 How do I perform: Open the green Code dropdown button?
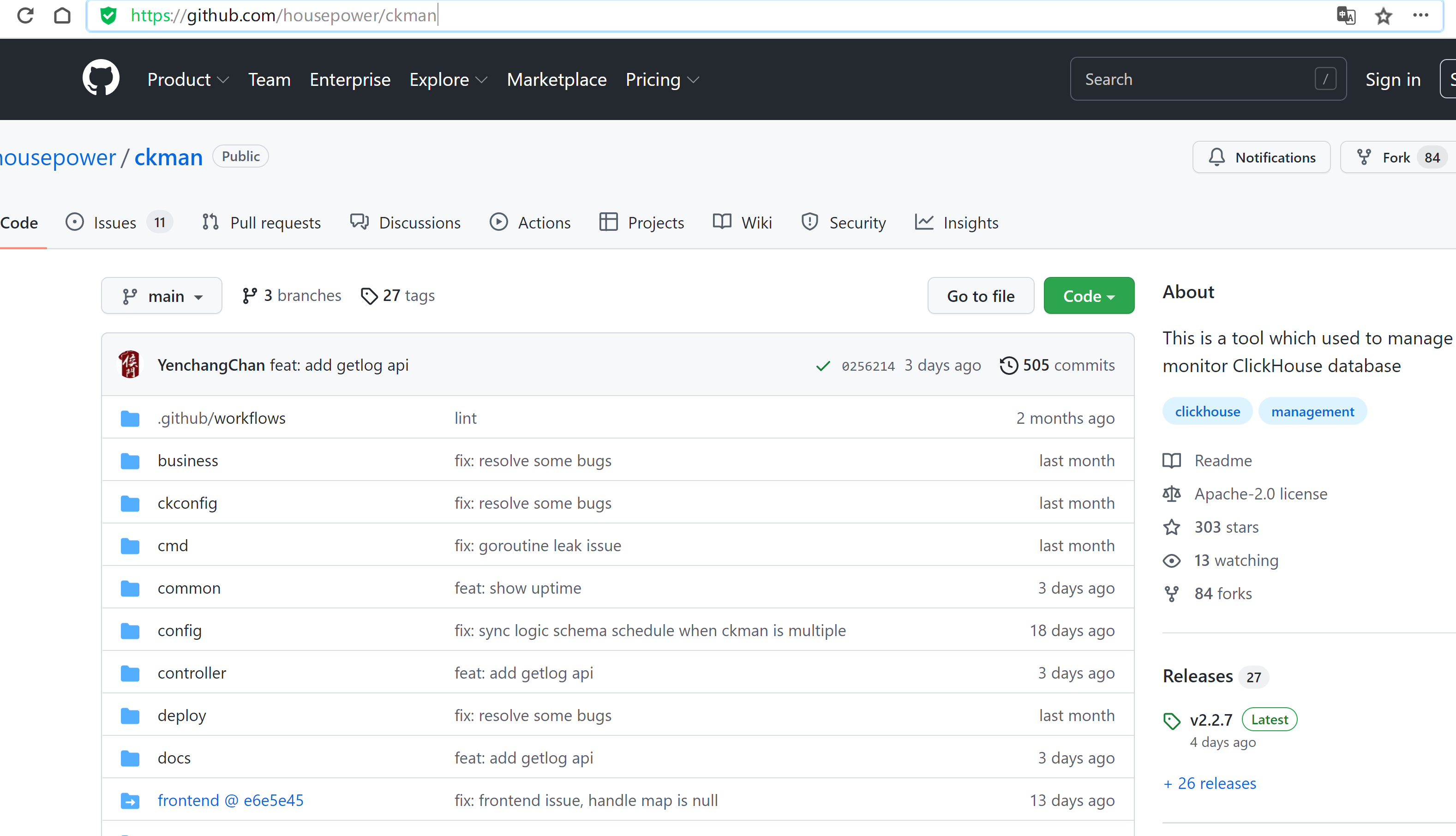(x=1089, y=296)
